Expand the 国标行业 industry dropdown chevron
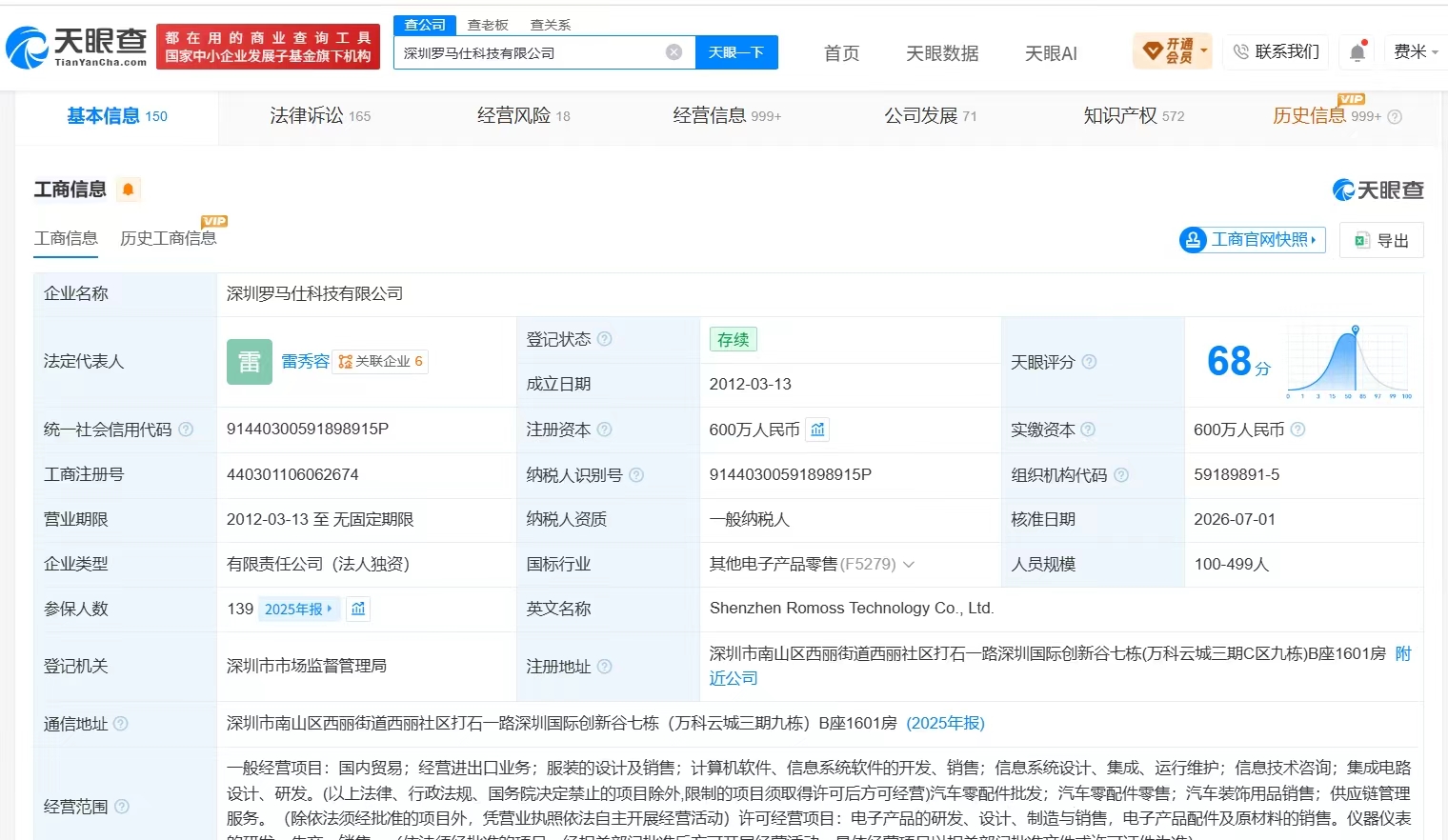 point(909,565)
